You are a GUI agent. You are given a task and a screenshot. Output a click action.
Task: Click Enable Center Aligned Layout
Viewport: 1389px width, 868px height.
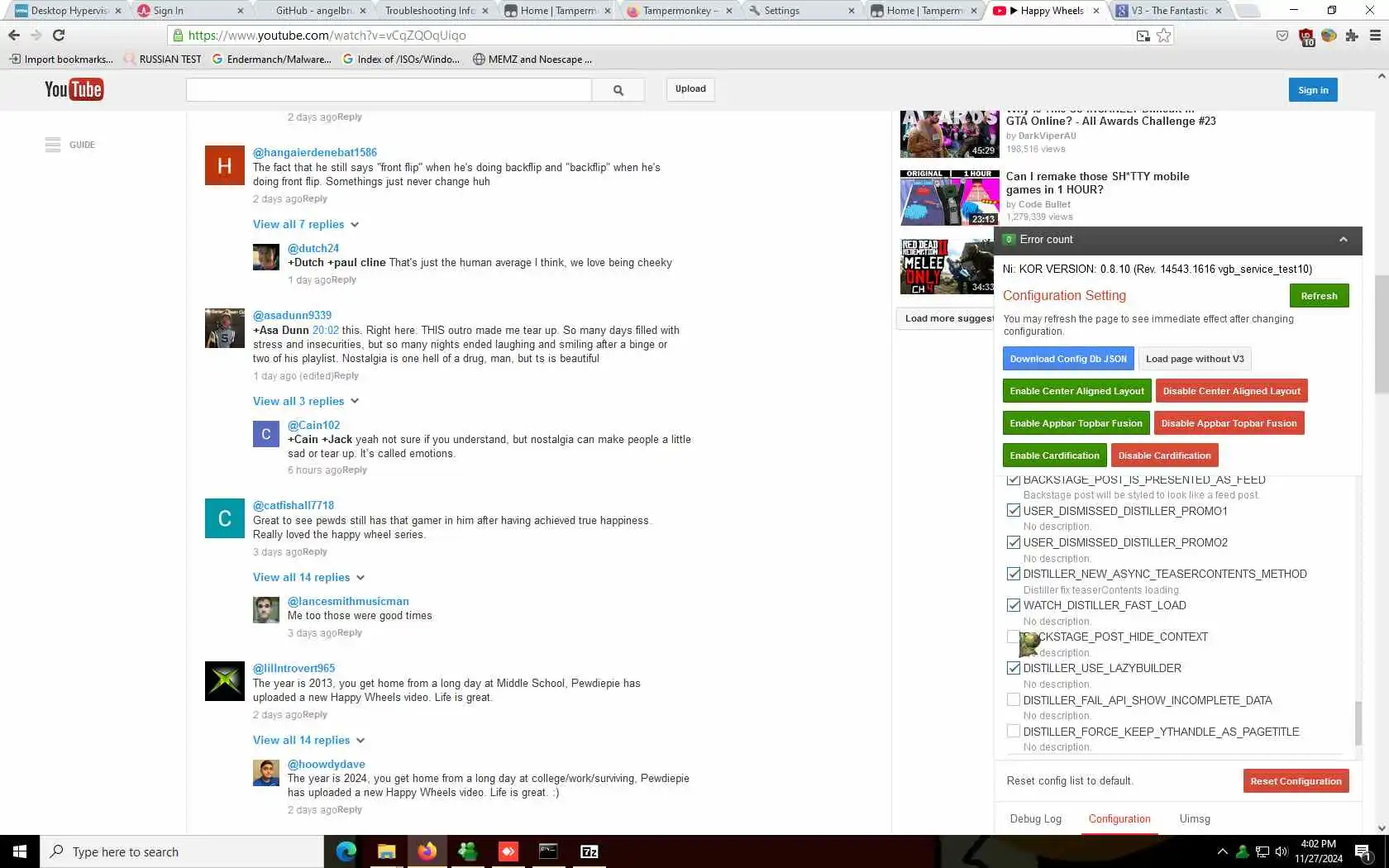(1076, 391)
